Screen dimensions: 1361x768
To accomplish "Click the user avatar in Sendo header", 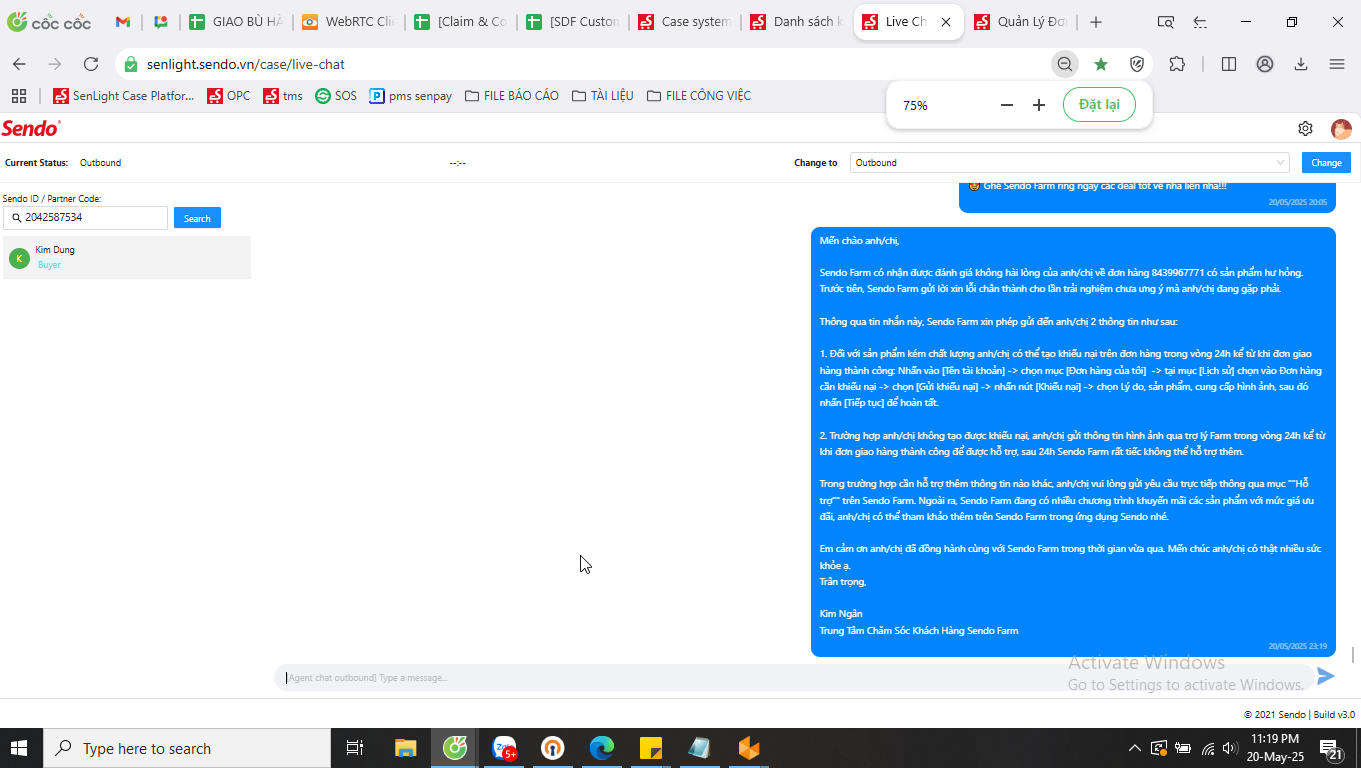I will click(1341, 129).
